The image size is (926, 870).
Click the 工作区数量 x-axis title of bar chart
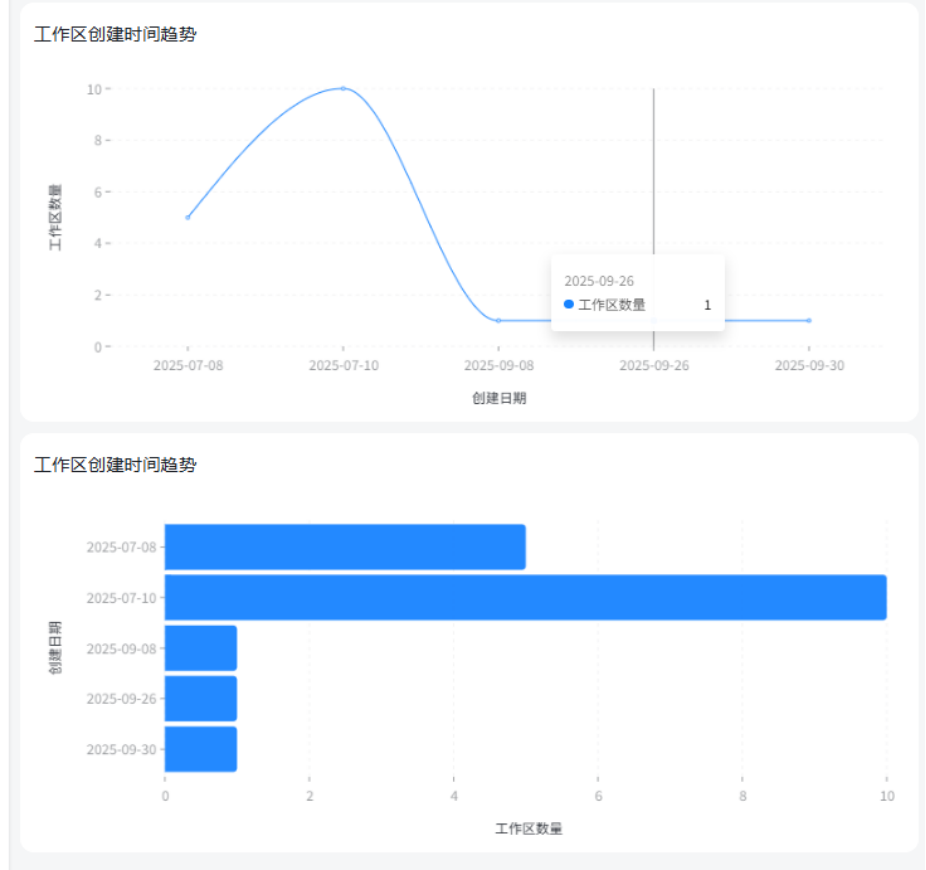pyautogui.click(x=528, y=829)
